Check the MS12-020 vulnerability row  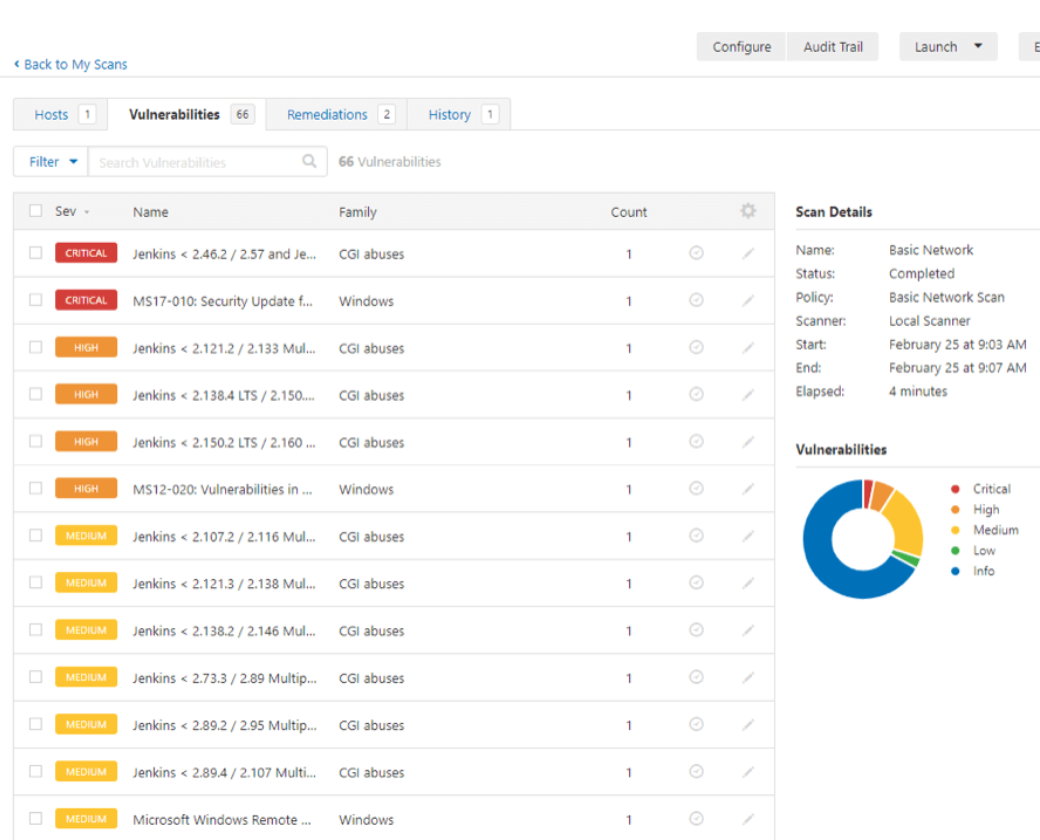[x=34, y=489]
